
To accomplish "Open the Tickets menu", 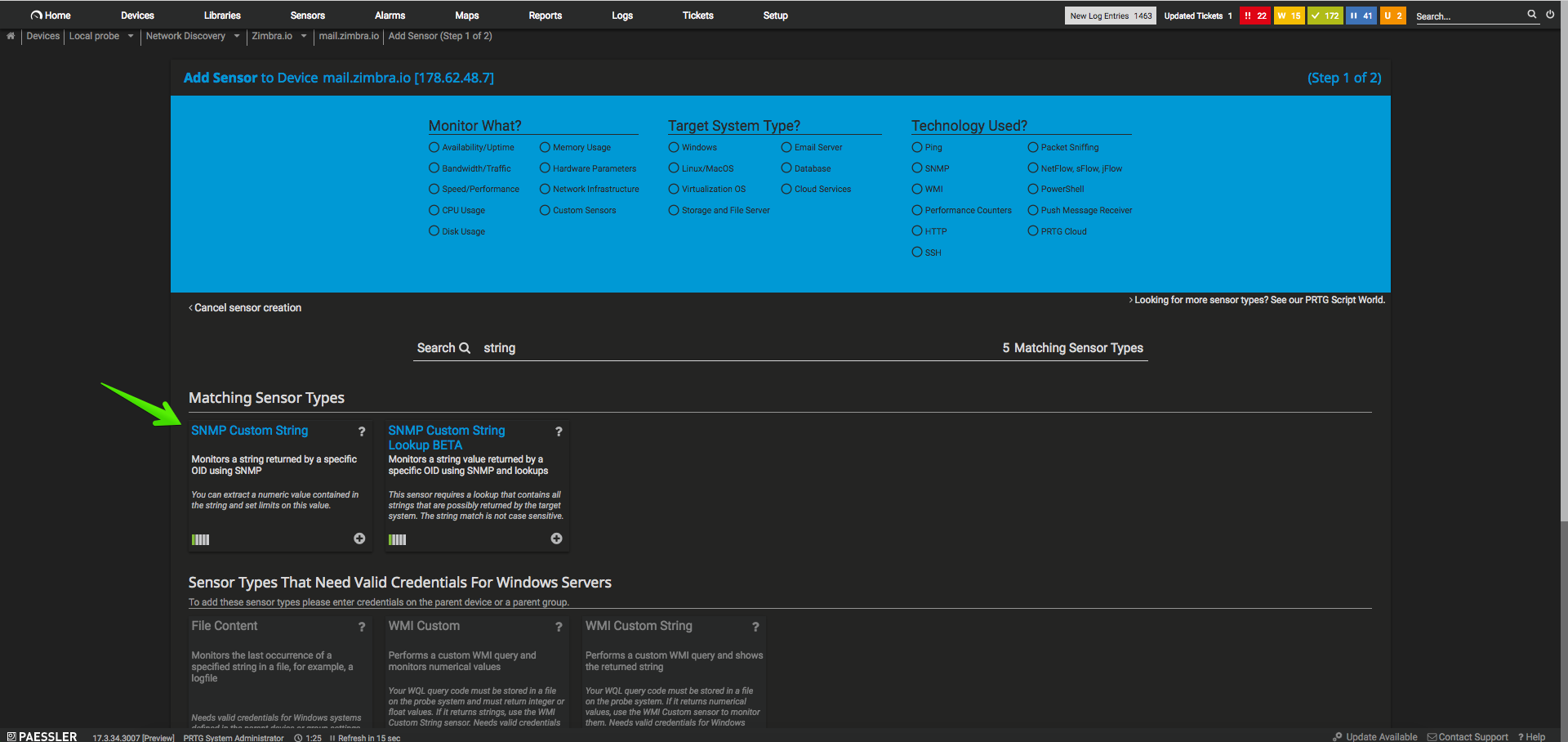I will click(698, 16).
